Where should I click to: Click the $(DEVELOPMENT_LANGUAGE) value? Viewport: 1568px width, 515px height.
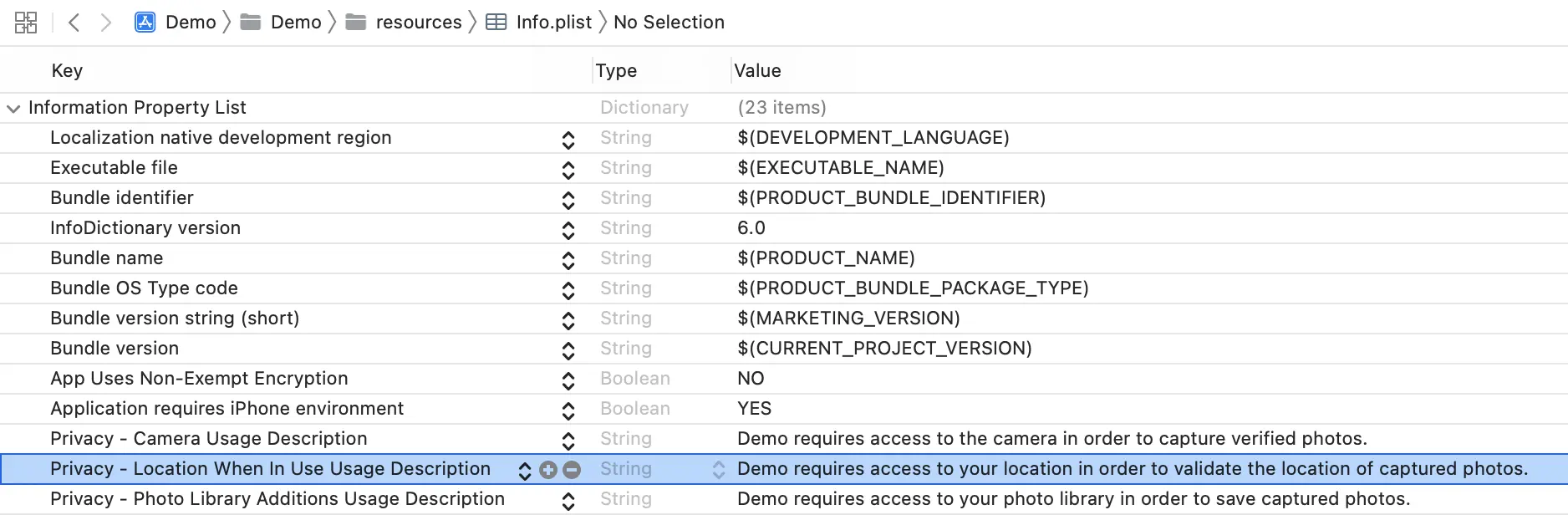pyautogui.click(x=873, y=138)
